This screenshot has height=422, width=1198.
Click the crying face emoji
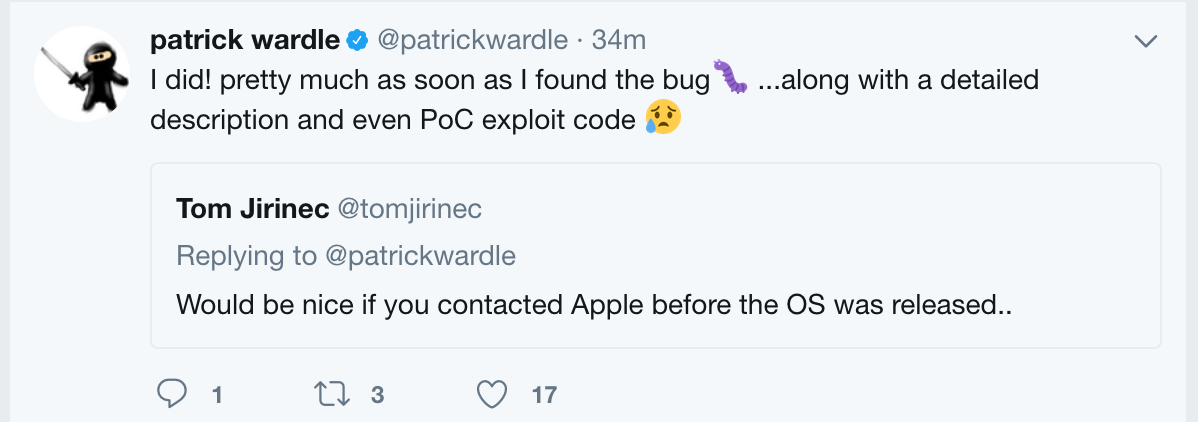663,118
